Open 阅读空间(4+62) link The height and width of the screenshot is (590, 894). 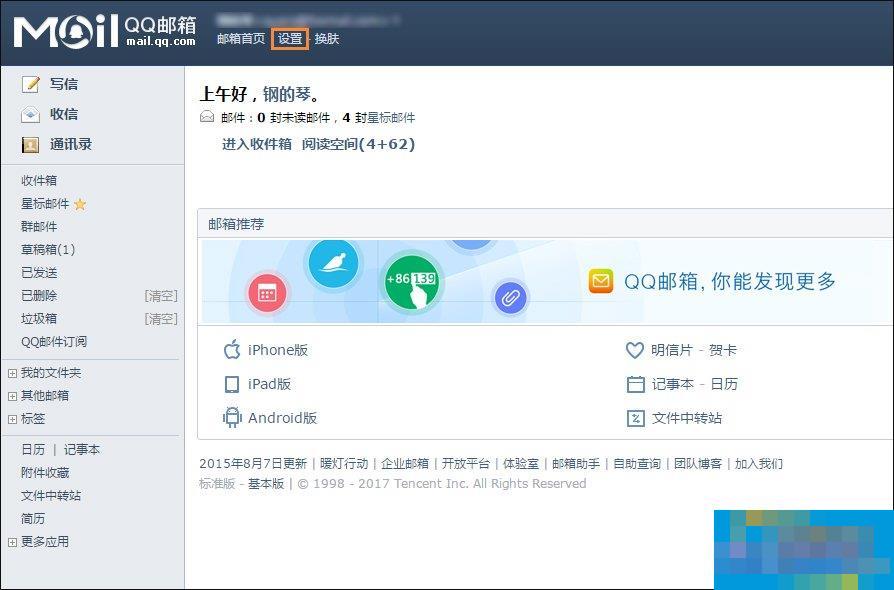pyautogui.click(x=358, y=143)
